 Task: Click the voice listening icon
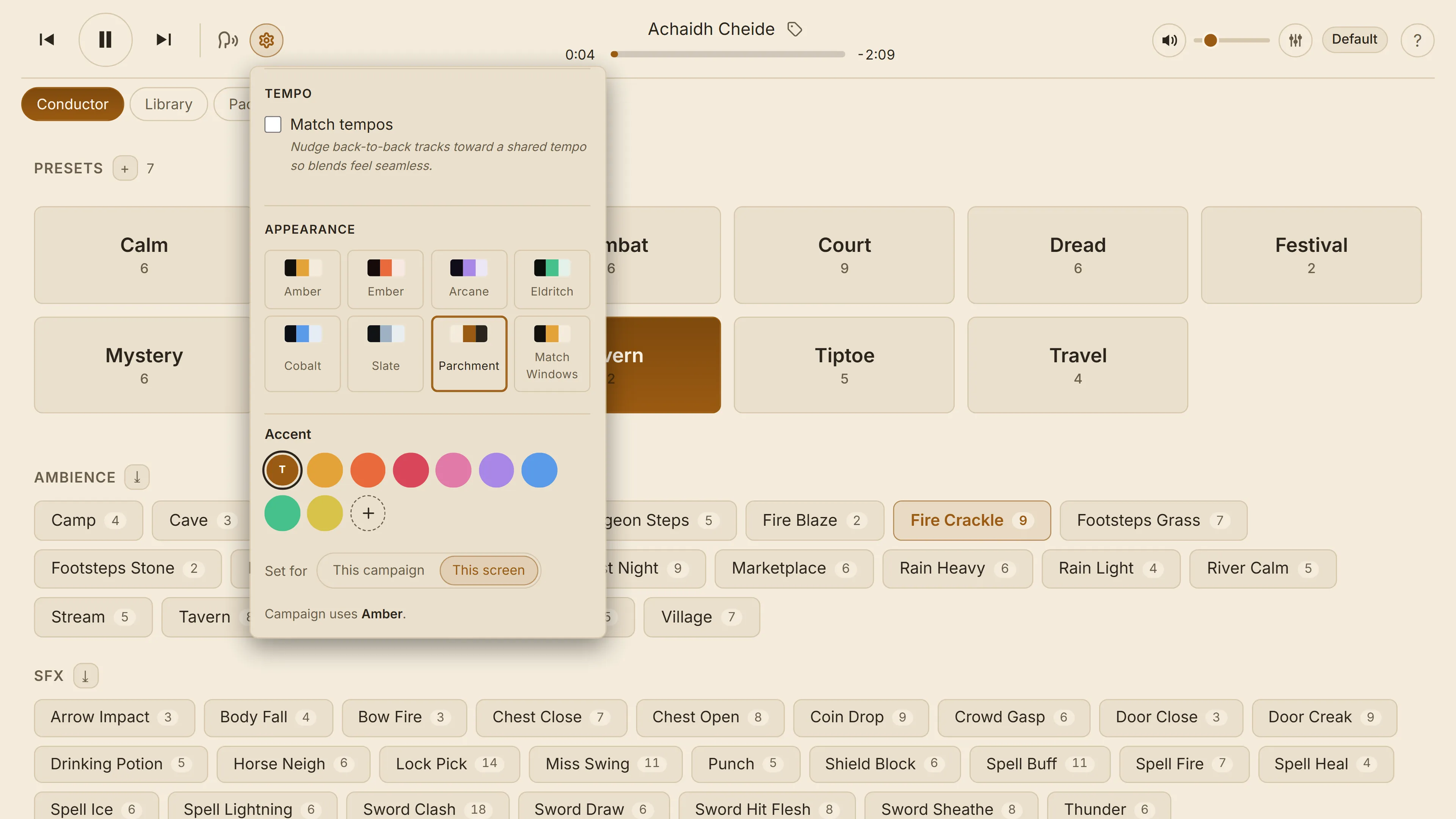point(227,40)
